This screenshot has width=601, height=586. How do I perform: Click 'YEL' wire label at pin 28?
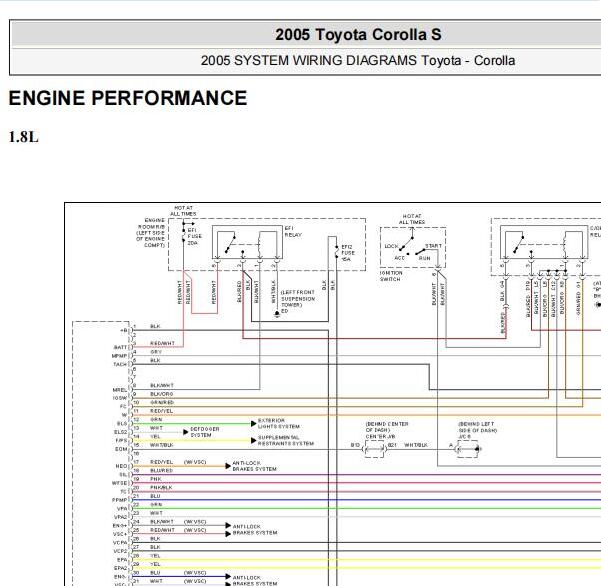coord(156,555)
